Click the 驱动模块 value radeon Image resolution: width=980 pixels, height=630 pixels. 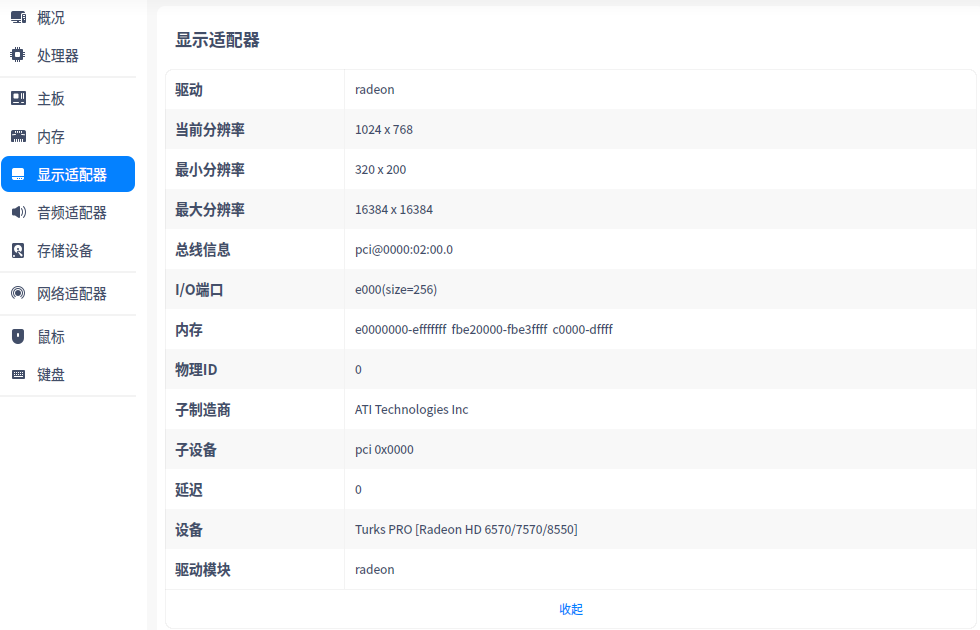click(374, 569)
